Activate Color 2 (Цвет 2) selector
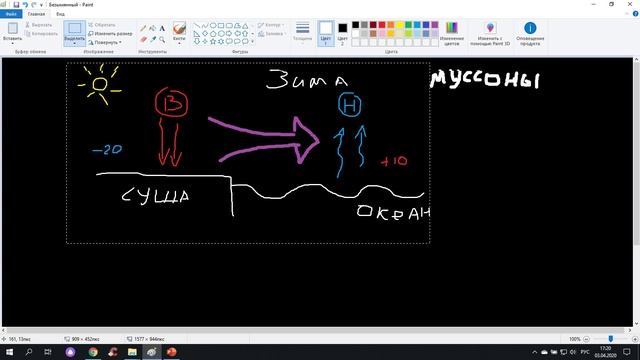Screen dimensions: 640x360 [342, 33]
